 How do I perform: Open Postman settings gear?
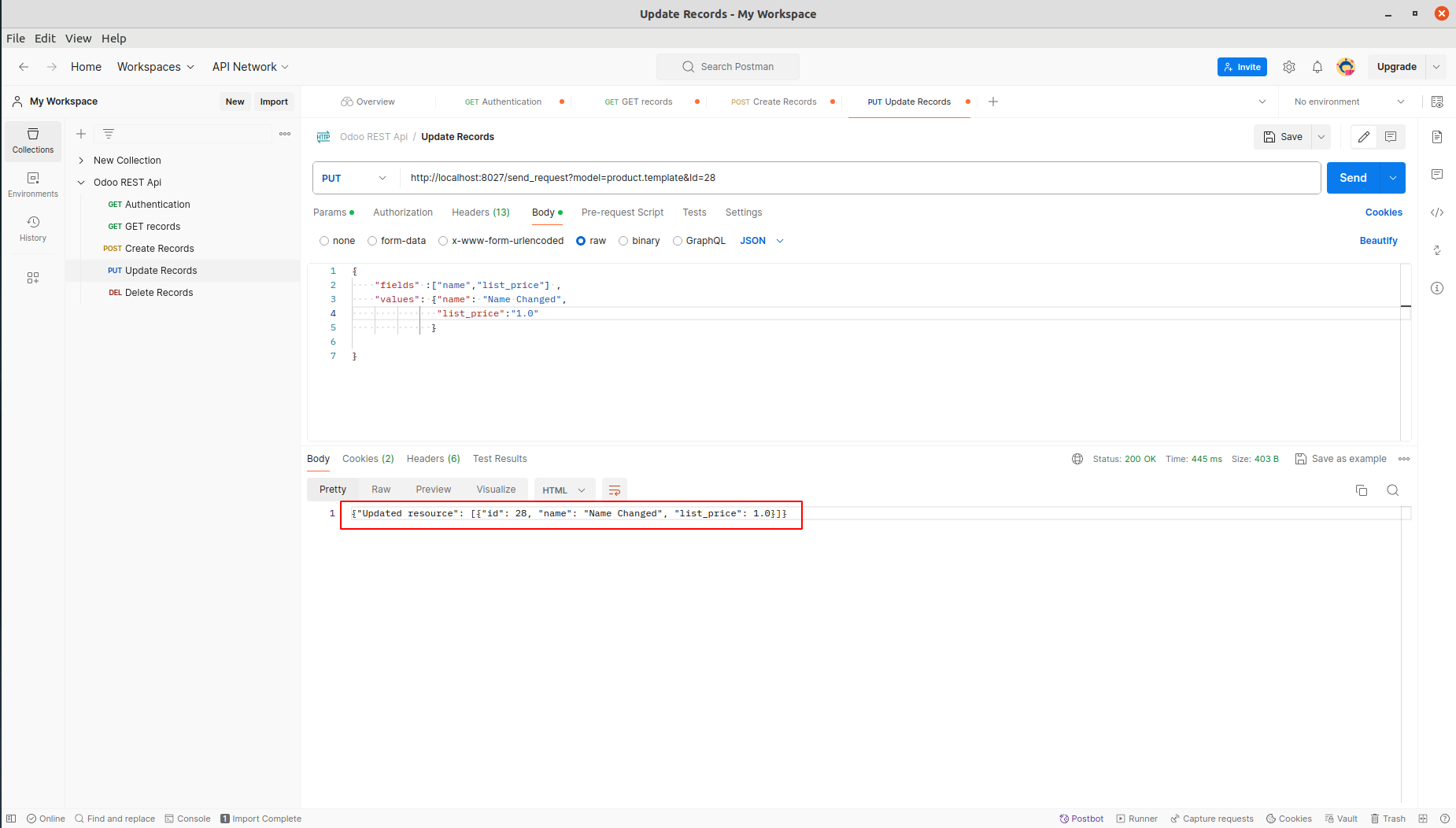[x=1289, y=67]
